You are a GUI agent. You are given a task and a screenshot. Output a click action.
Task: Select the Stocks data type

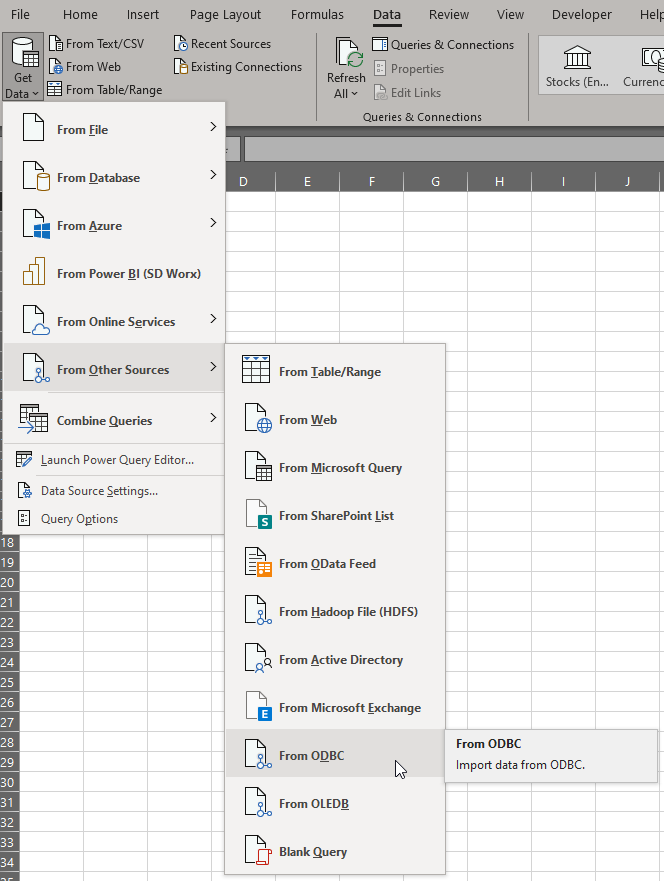tap(577, 66)
